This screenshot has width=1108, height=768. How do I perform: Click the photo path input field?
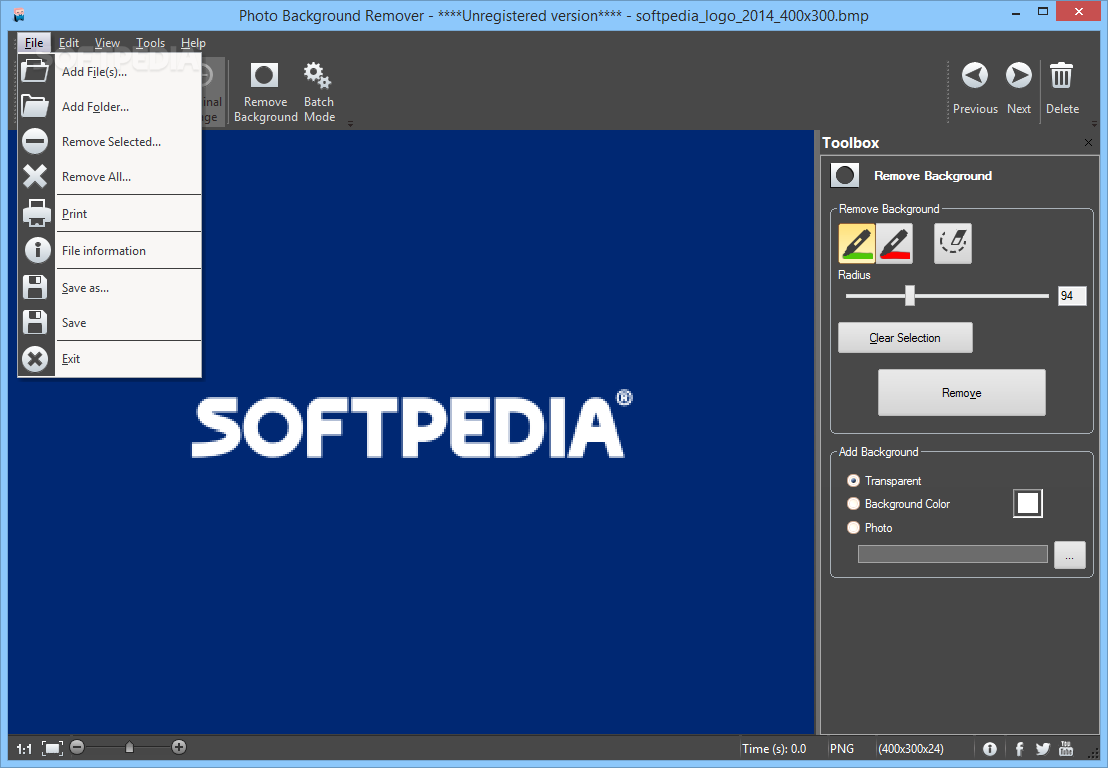click(x=953, y=554)
